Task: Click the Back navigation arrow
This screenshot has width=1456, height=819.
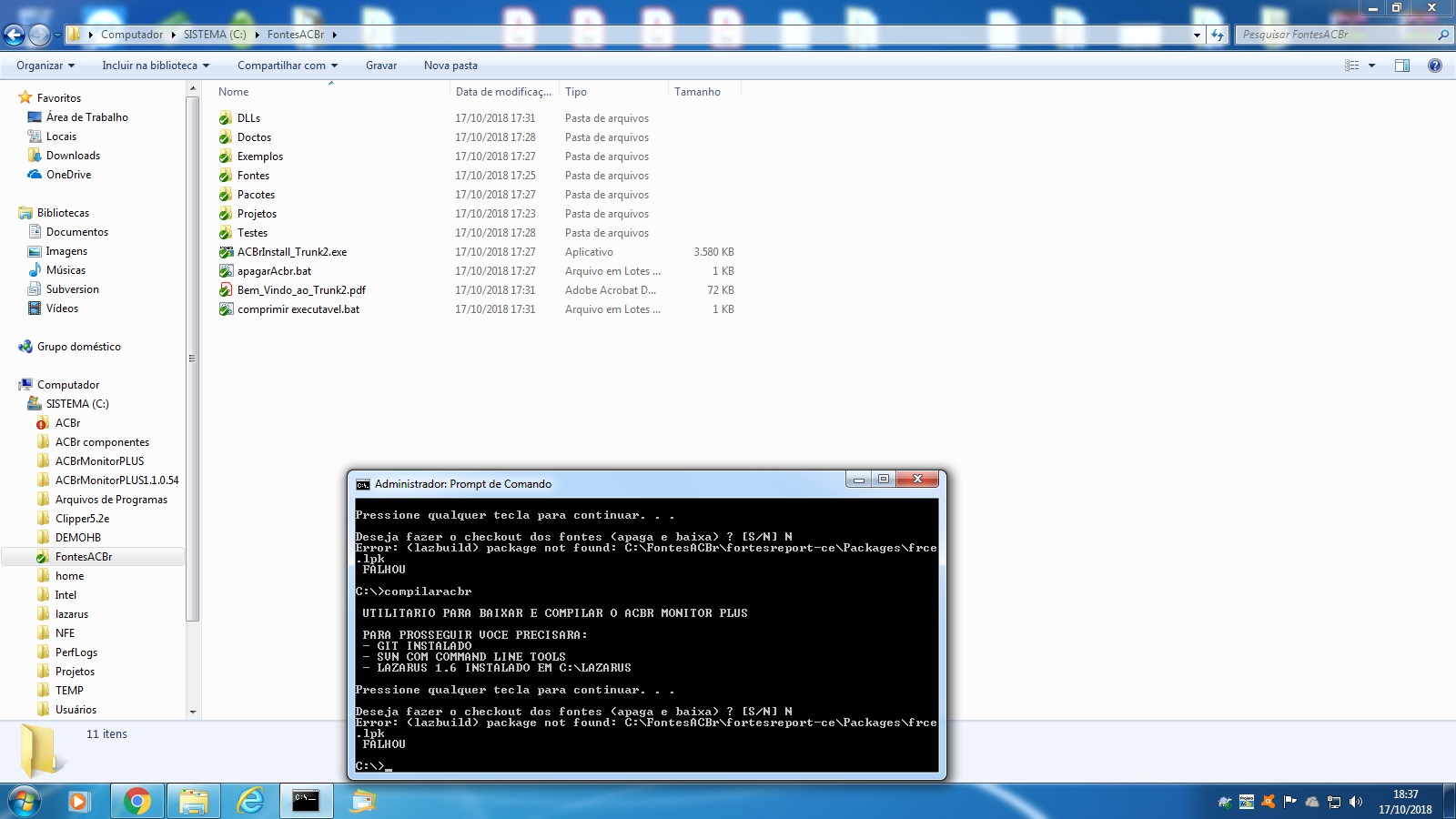Action: [x=15, y=35]
